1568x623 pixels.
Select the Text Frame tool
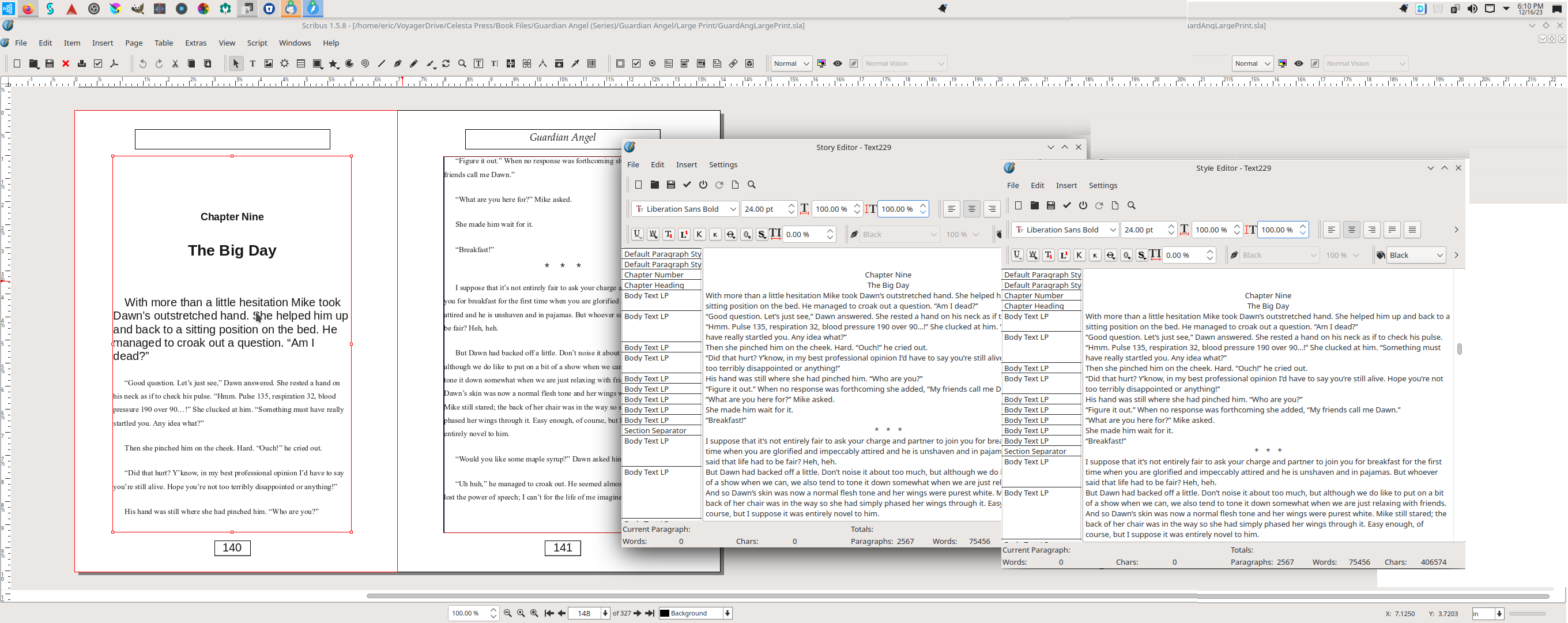[x=252, y=64]
